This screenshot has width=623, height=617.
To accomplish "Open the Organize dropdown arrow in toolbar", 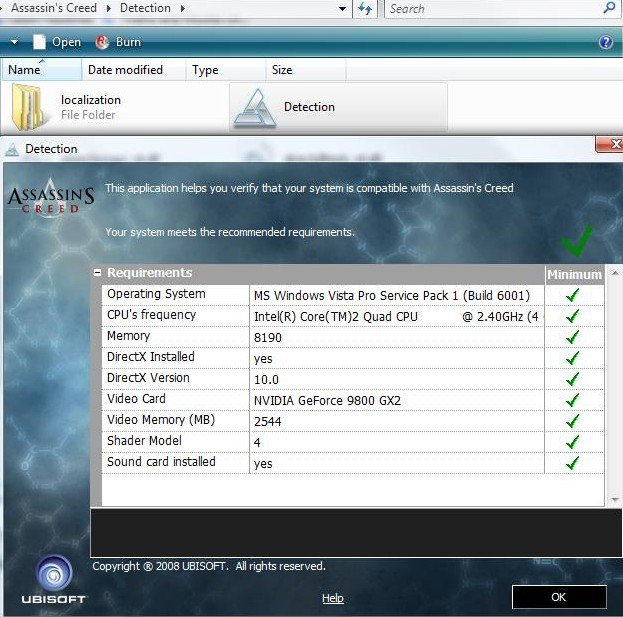I will 14,42.
